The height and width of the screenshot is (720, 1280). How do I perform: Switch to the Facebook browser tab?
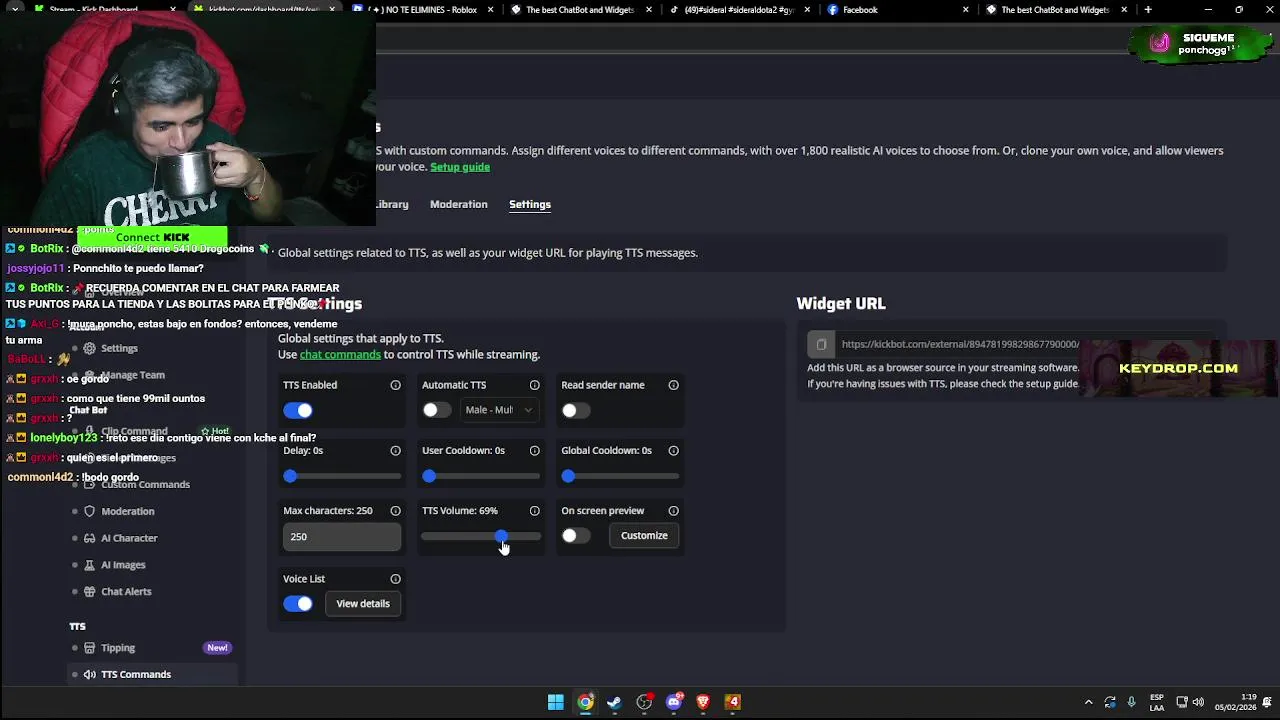(895, 10)
